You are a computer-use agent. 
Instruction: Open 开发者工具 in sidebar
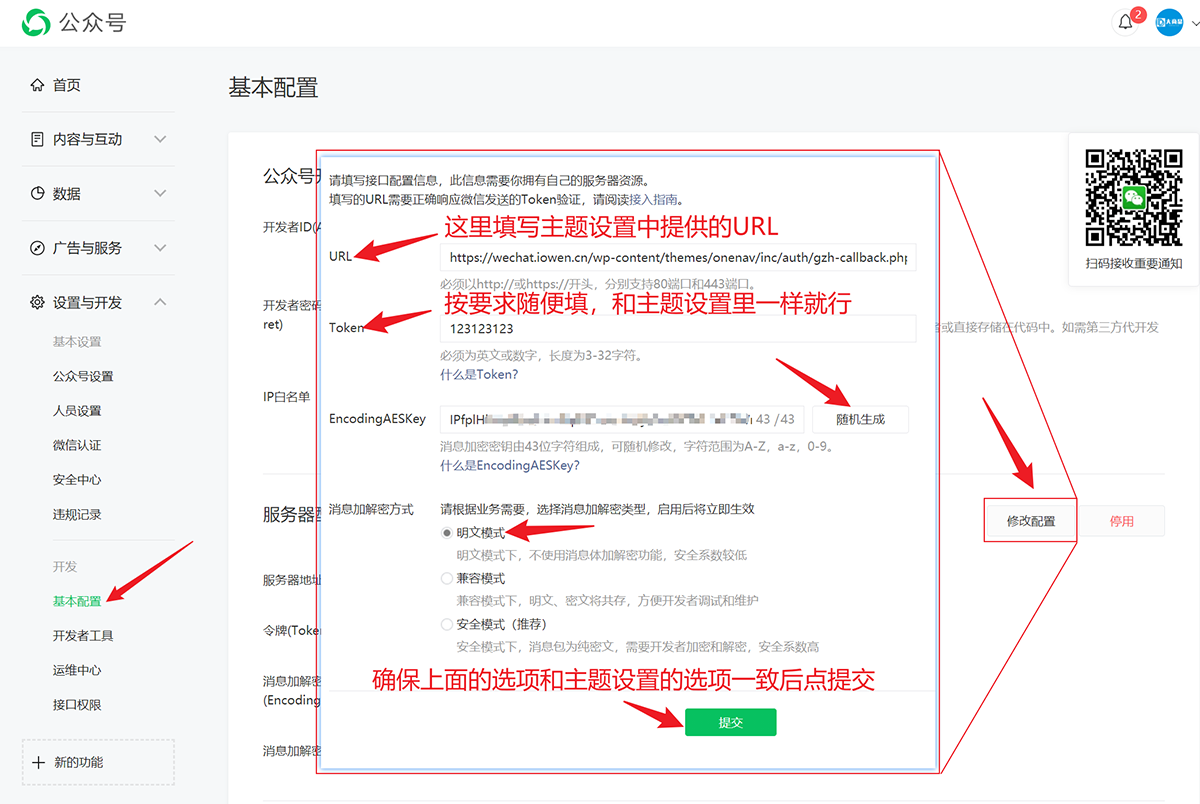83,636
